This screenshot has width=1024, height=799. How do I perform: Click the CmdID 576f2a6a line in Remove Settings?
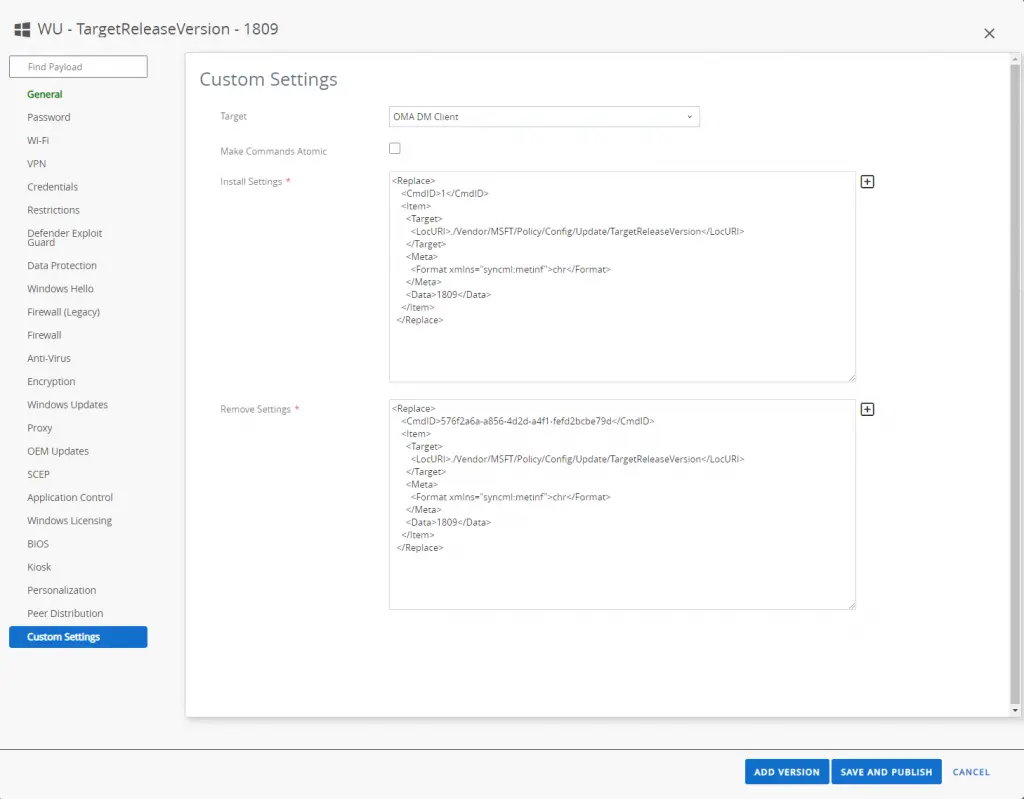528,421
